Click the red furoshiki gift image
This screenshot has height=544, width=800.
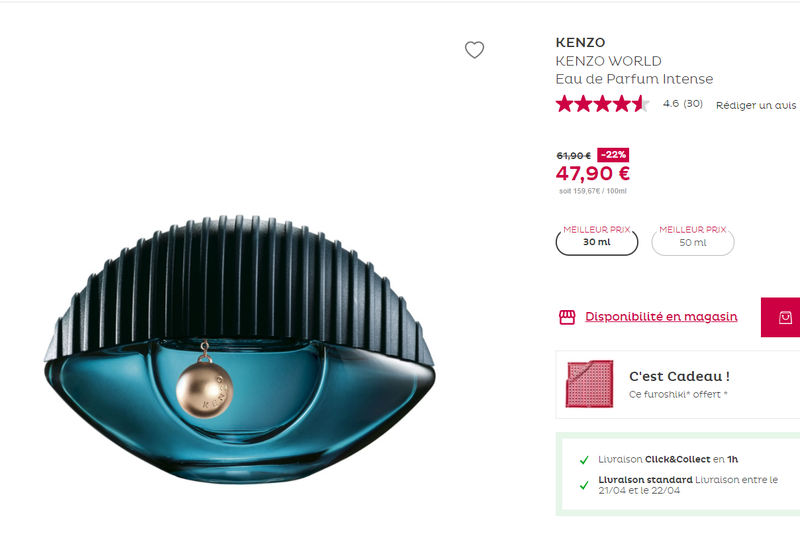(x=588, y=384)
